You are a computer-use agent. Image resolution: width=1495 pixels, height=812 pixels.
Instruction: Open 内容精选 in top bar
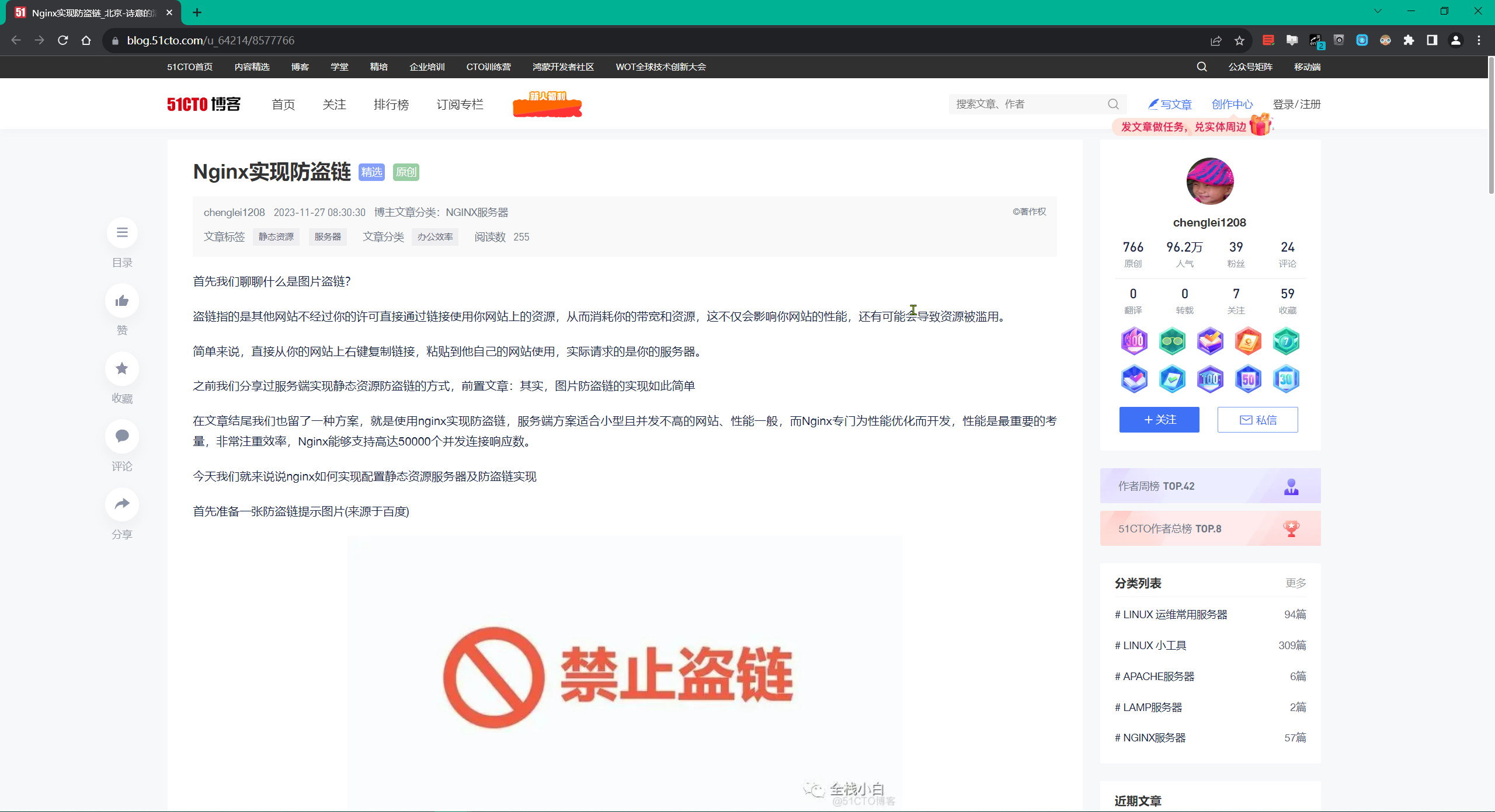(x=252, y=67)
